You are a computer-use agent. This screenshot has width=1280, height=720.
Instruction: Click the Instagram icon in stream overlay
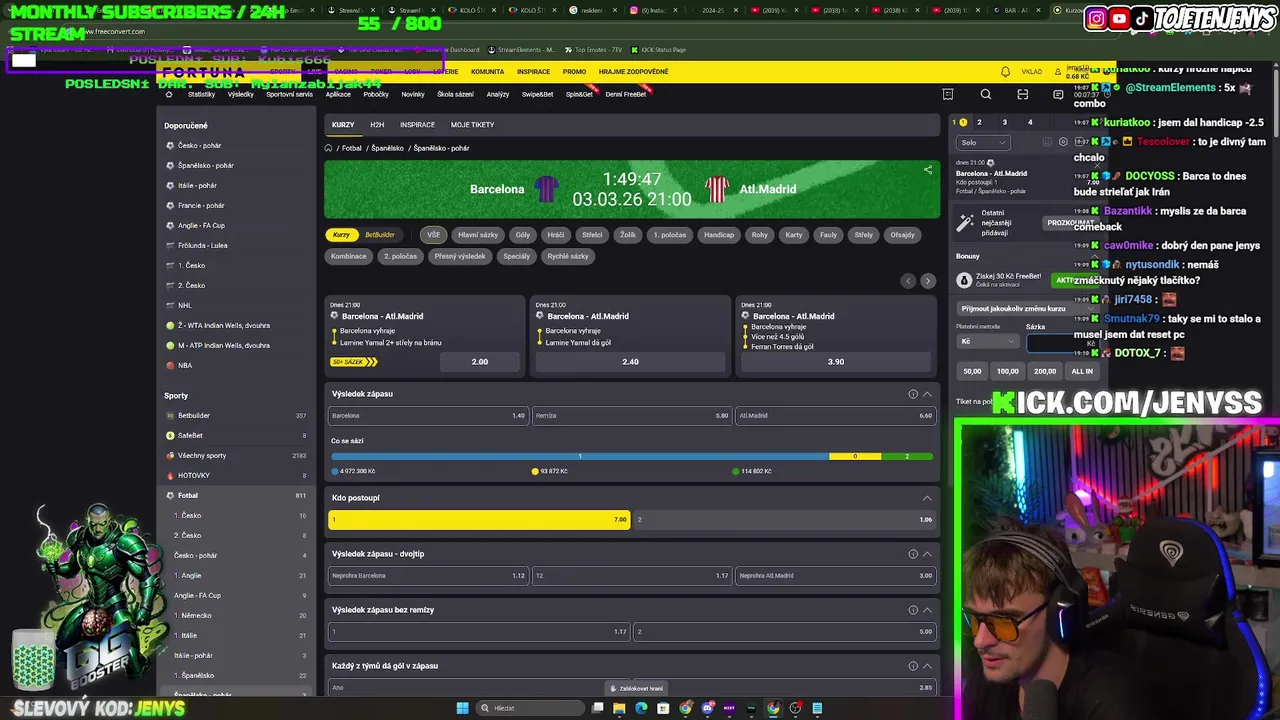pos(1097,18)
